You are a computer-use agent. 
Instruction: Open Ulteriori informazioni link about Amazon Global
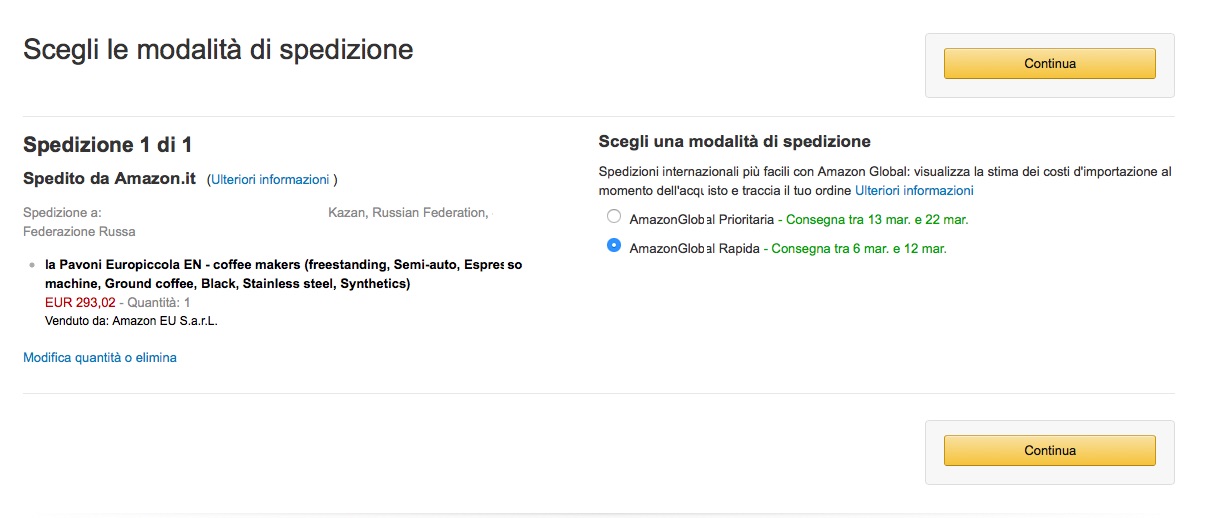point(914,190)
